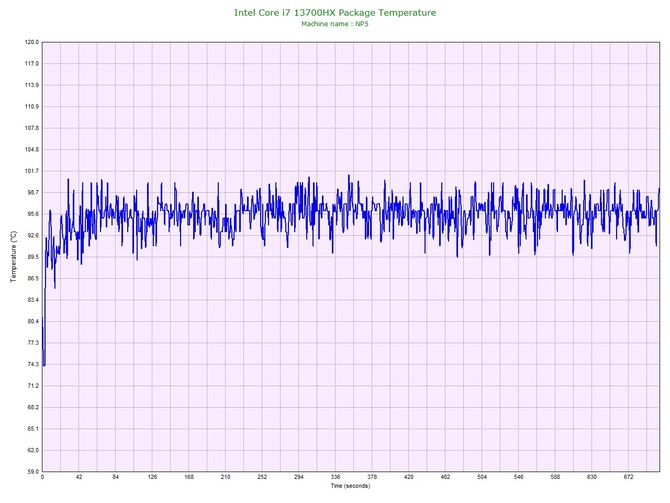This screenshot has height=503, width=670.
Task: Select the 80.4 y-axis value
Action: click(33, 321)
